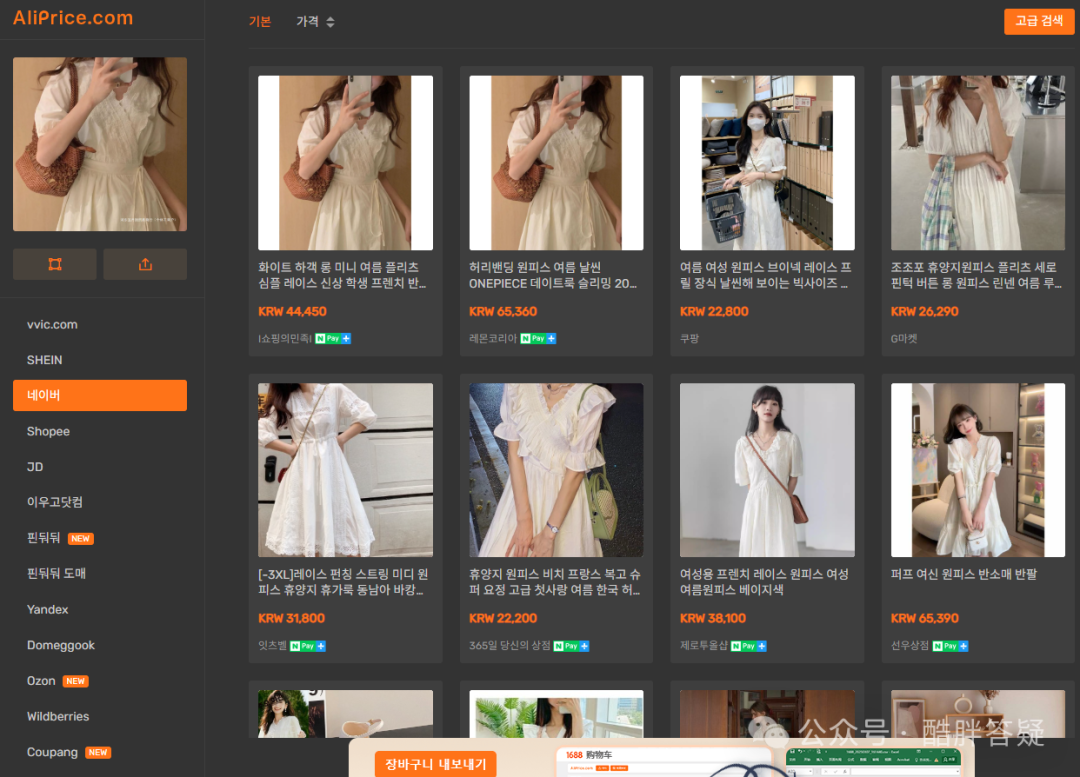Click N Pay icon beside 선우상점
Screen dimensions: 1080x777
(950, 646)
